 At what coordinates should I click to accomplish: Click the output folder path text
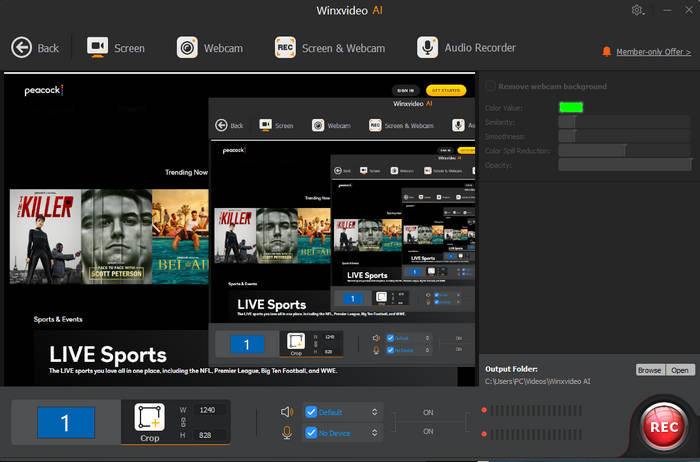pos(538,381)
